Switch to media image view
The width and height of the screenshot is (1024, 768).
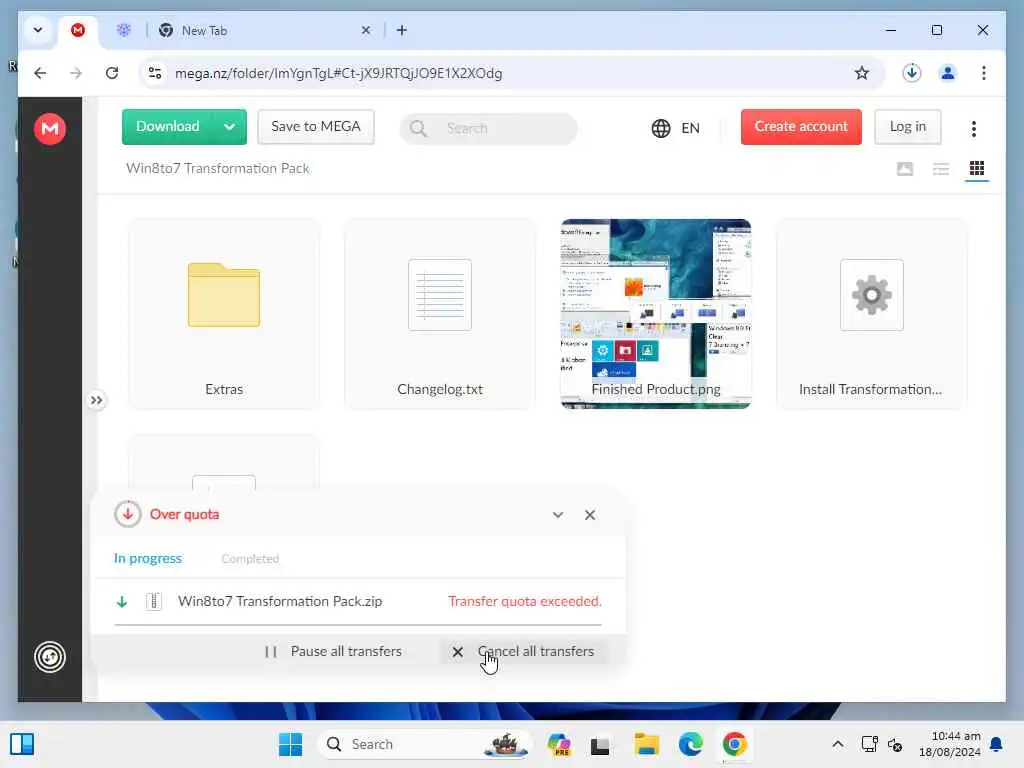[904, 169]
